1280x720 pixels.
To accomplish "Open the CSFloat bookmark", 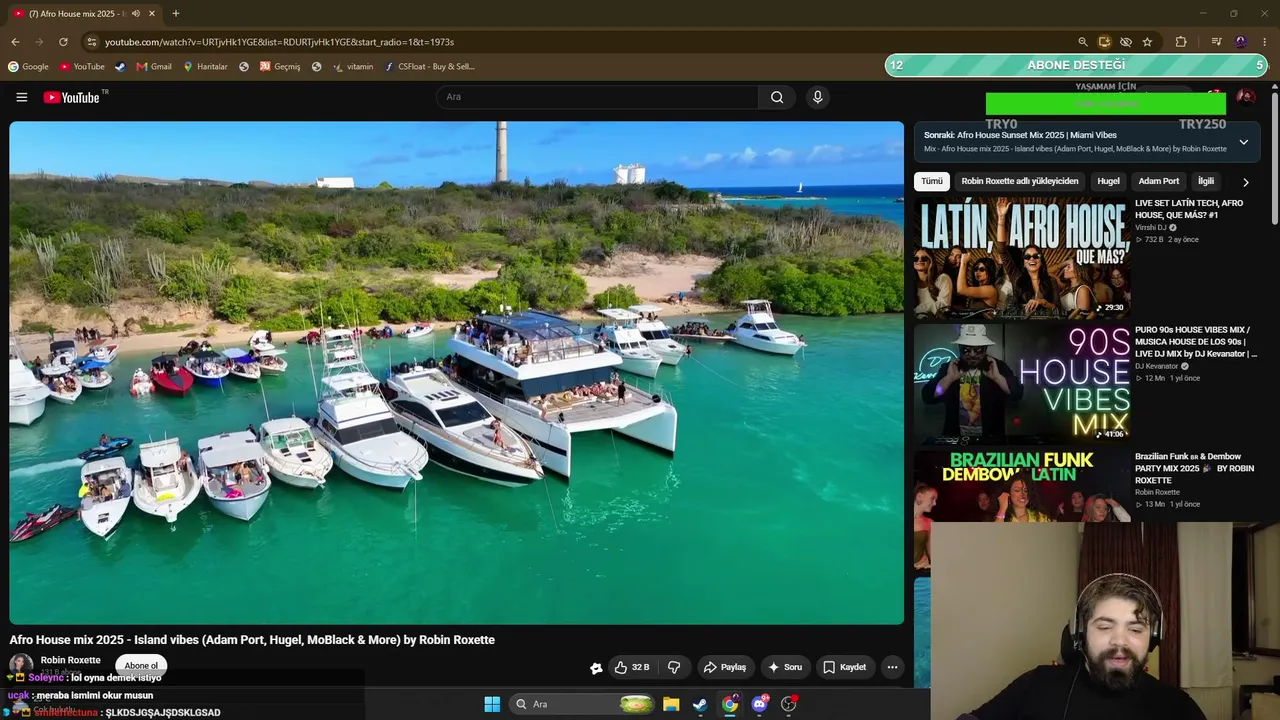I will (429, 67).
